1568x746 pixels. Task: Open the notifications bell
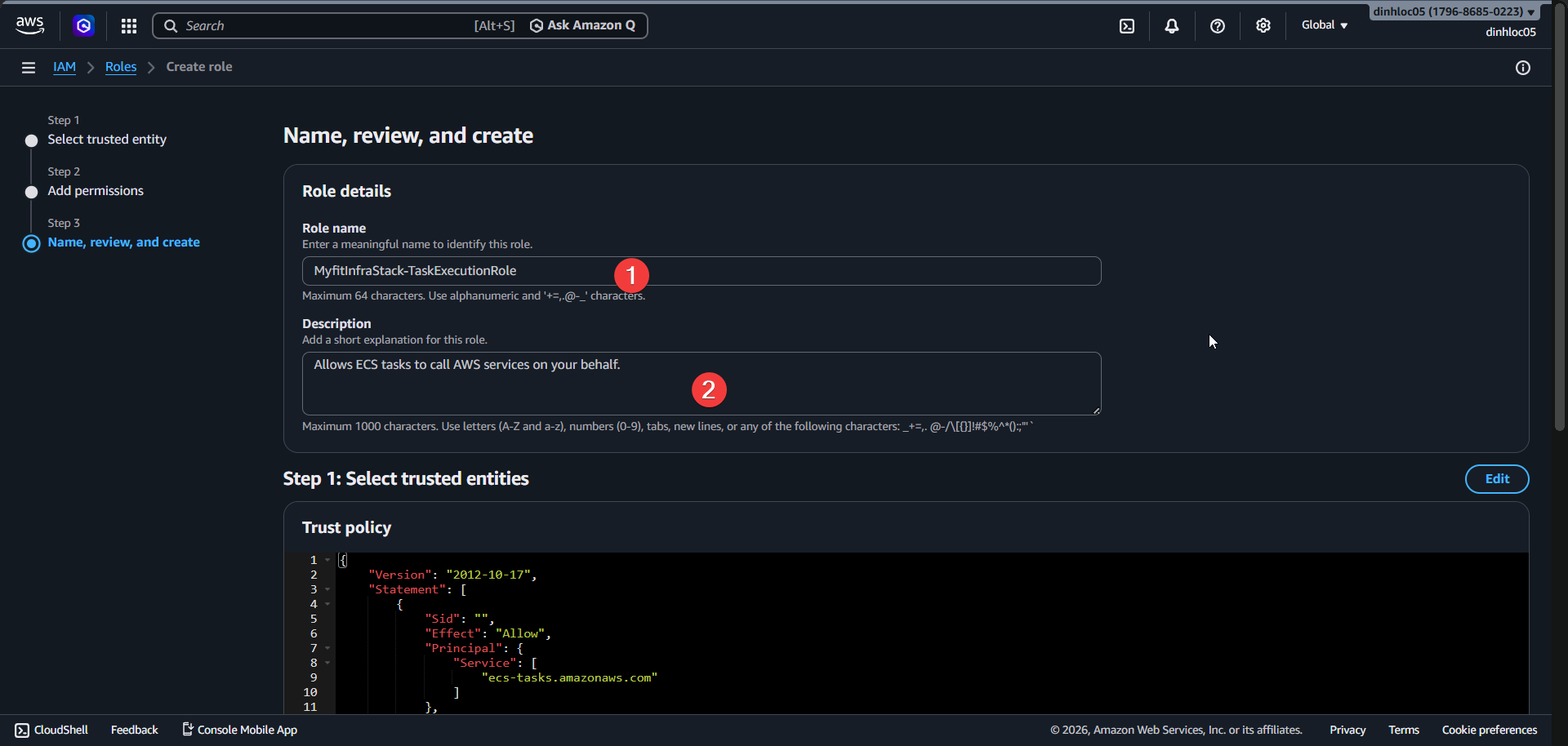coord(1172,25)
